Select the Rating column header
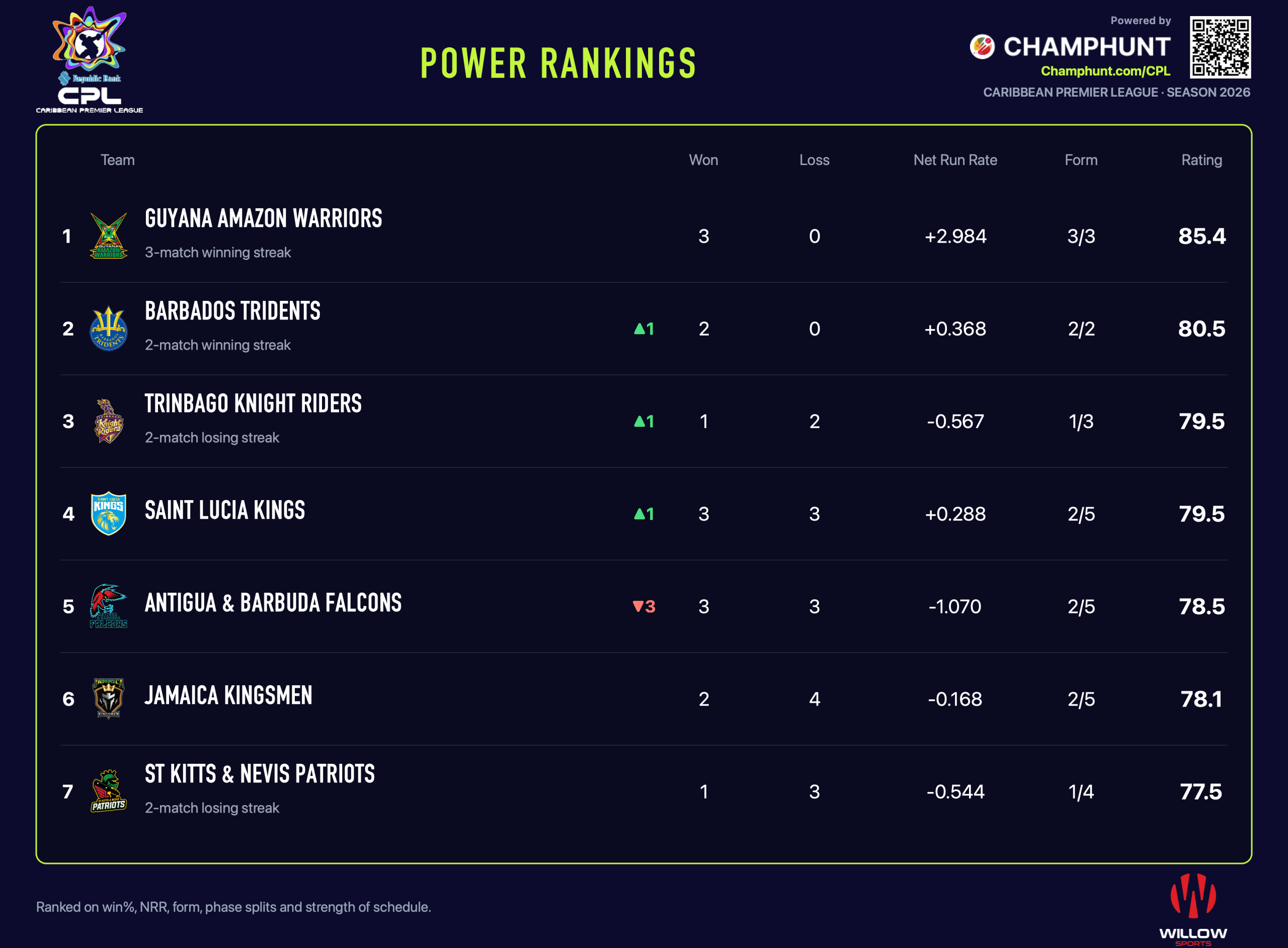1288x948 pixels. pyautogui.click(x=1201, y=160)
